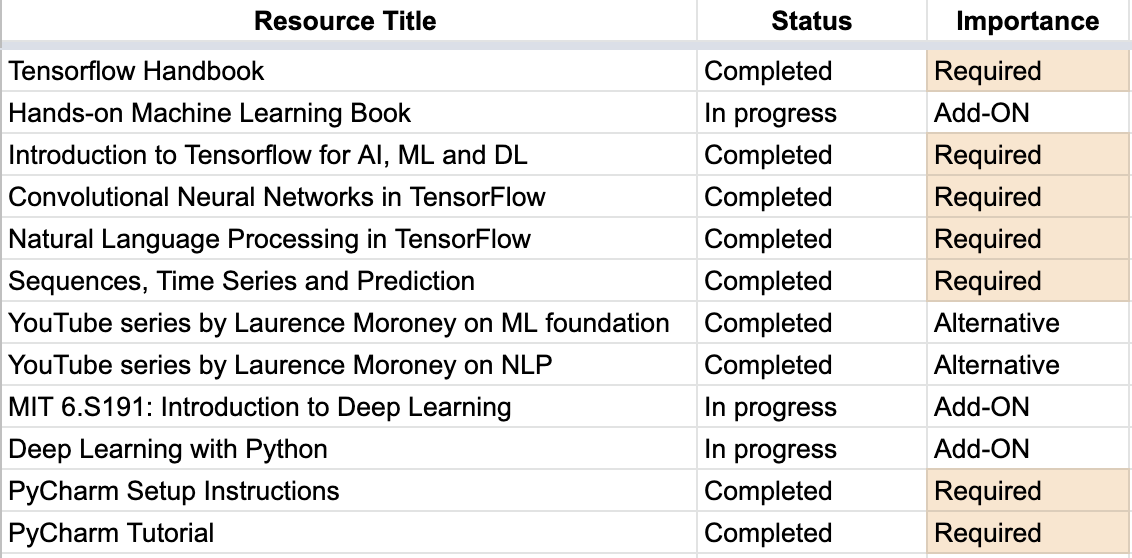This screenshot has width=1132, height=558.
Task: Click the Required cell for Tensorflow Handbook
Action: click(988, 71)
